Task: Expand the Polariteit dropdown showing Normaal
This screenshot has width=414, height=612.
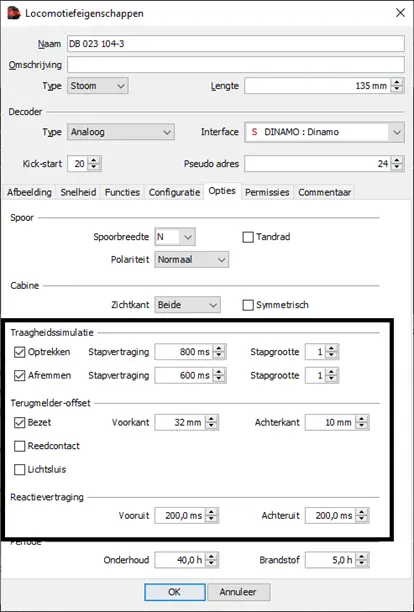Action: (x=192, y=260)
